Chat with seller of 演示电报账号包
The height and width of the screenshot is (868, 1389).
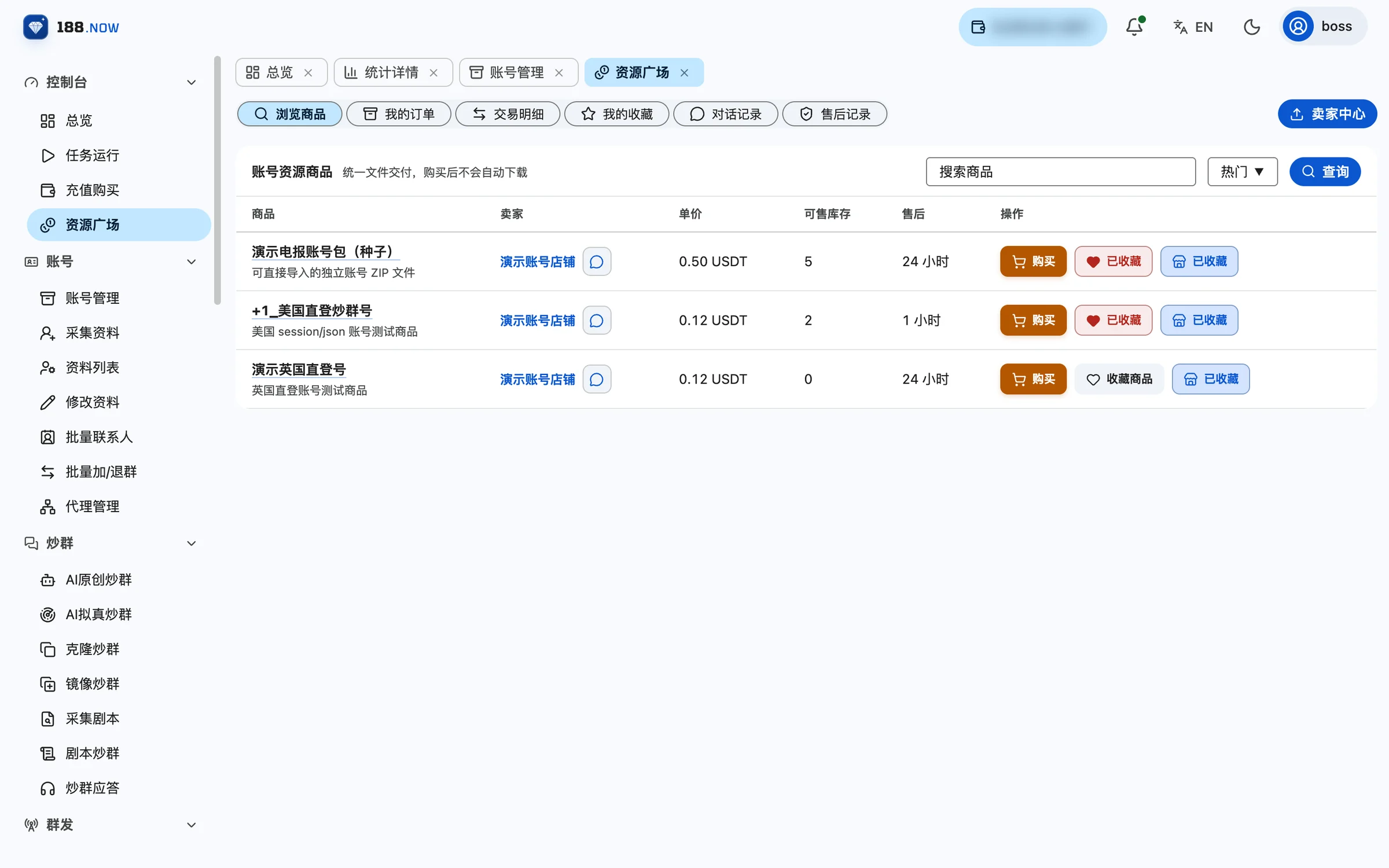(x=597, y=262)
